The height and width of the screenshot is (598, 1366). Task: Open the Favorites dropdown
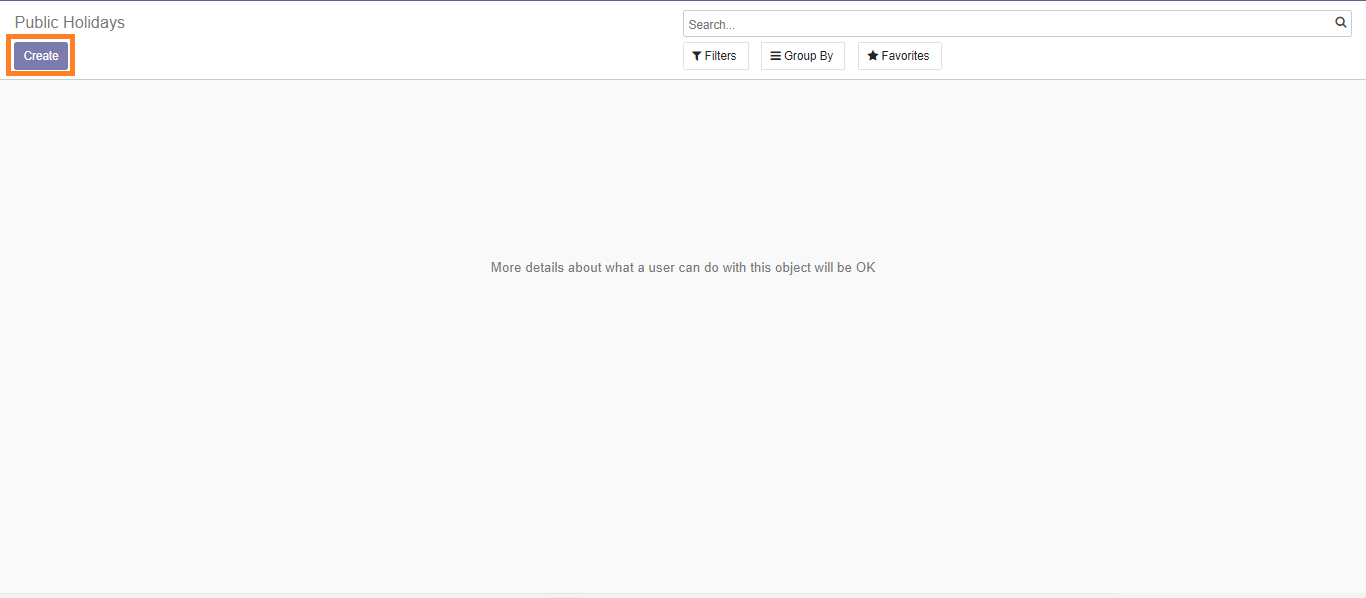[899, 56]
